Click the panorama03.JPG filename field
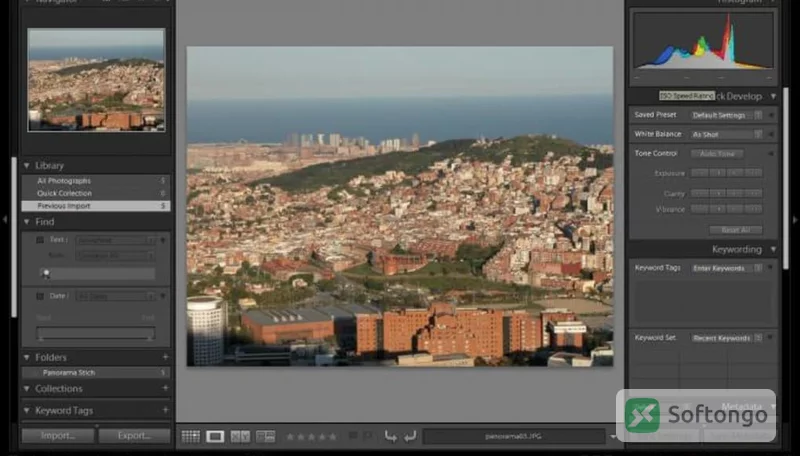800x456 pixels. click(x=514, y=437)
